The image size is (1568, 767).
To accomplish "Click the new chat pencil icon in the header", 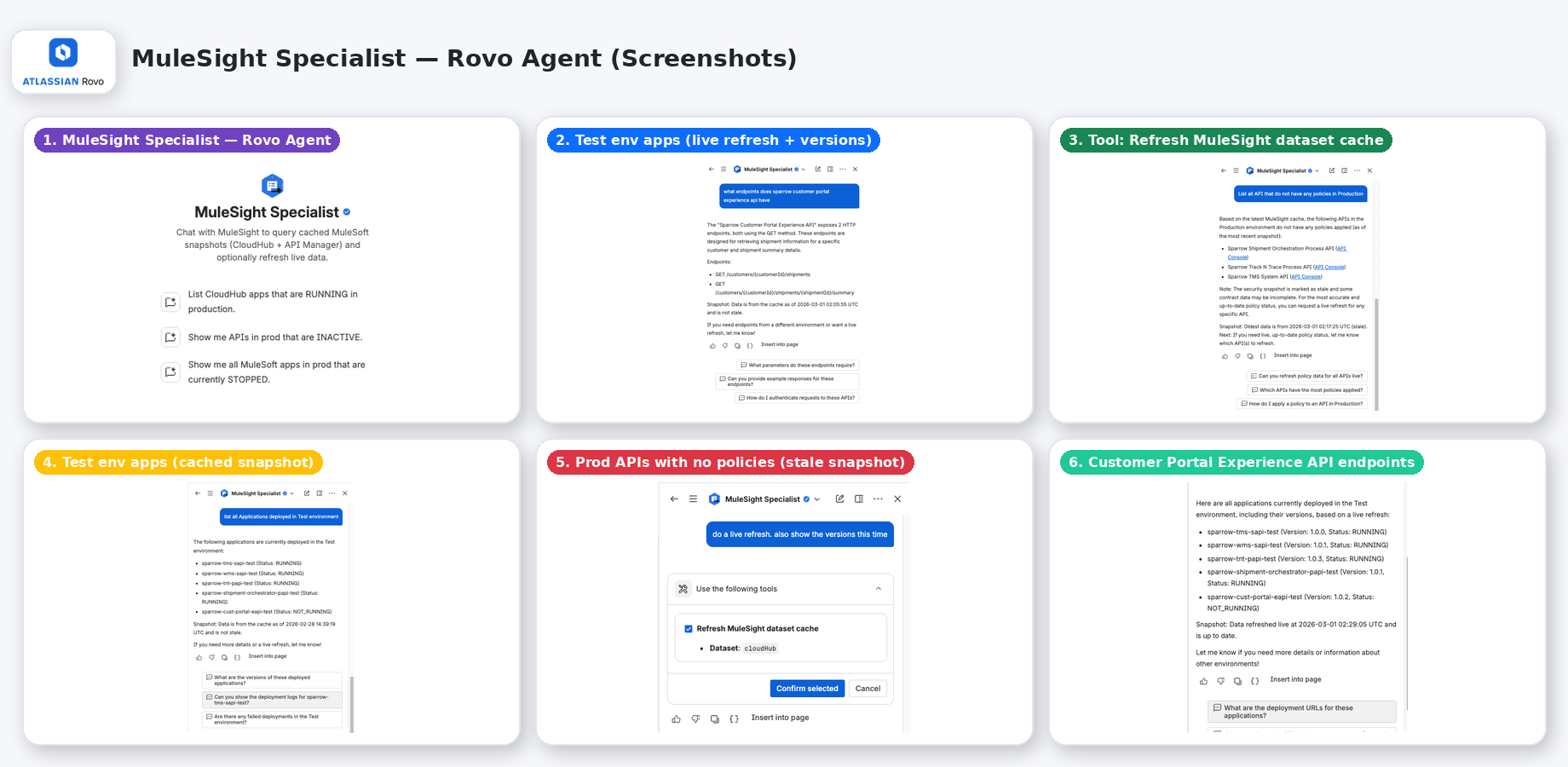I will click(839, 499).
